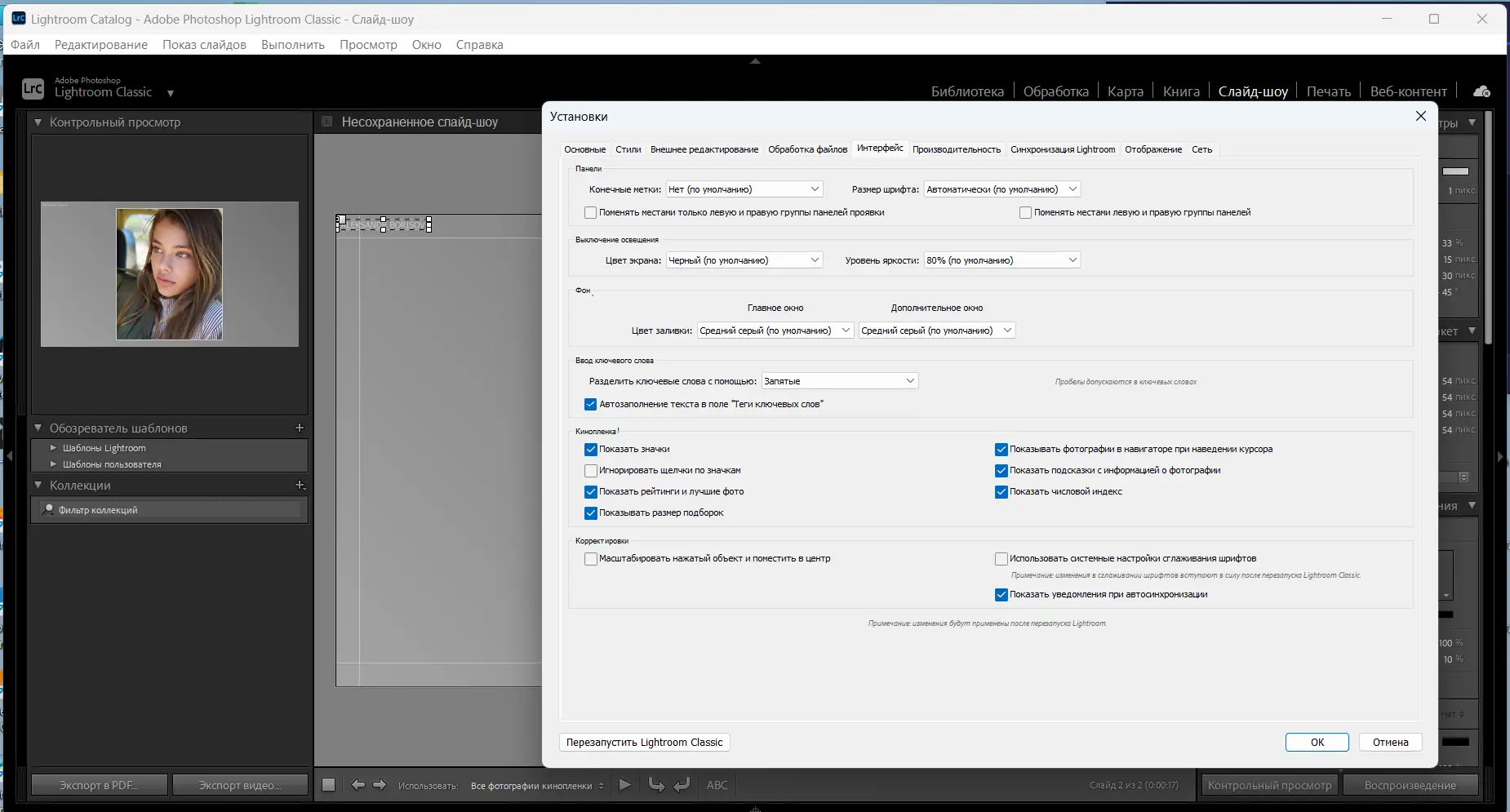
Task: Uncheck Показать рейтинги и лучшие фото
Action: click(x=591, y=491)
